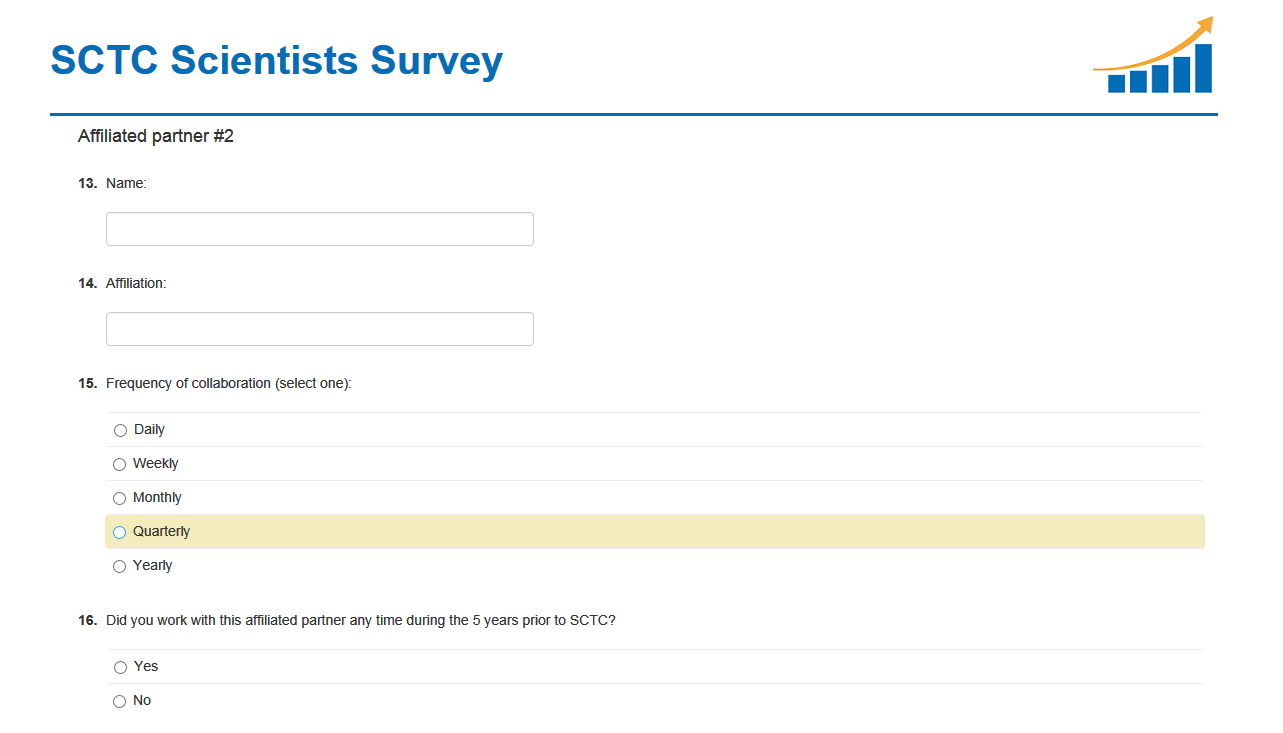Click the Affiliated partner #2 heading

[156, 136]
